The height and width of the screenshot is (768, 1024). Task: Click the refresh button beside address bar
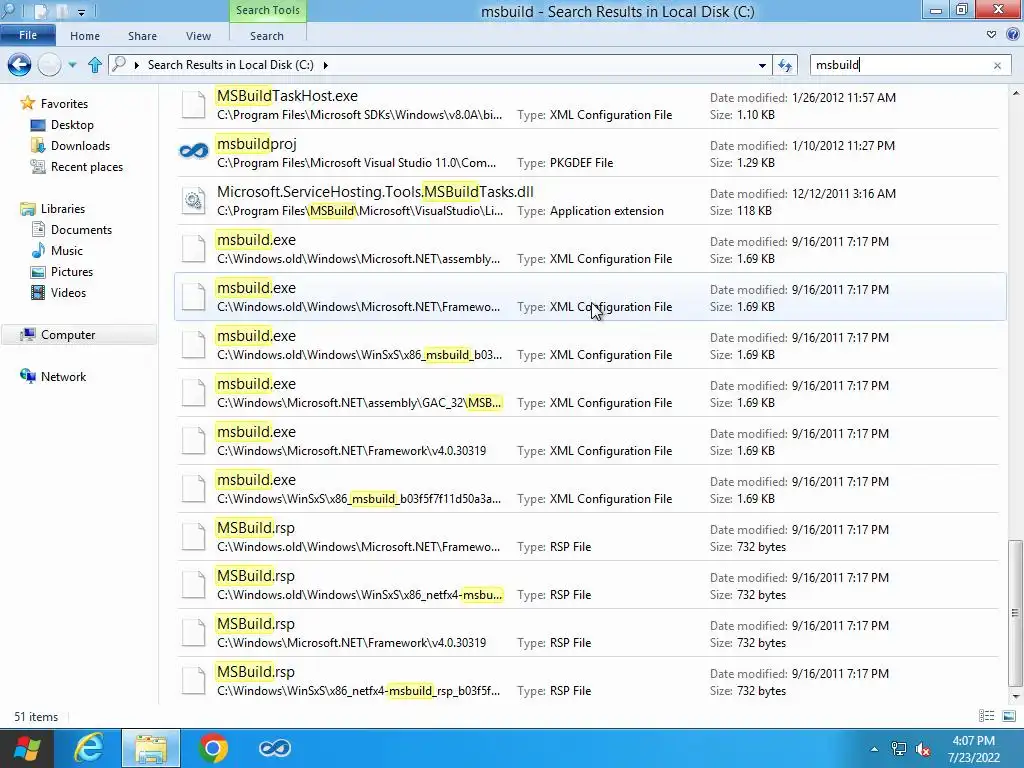coord(785,65)
